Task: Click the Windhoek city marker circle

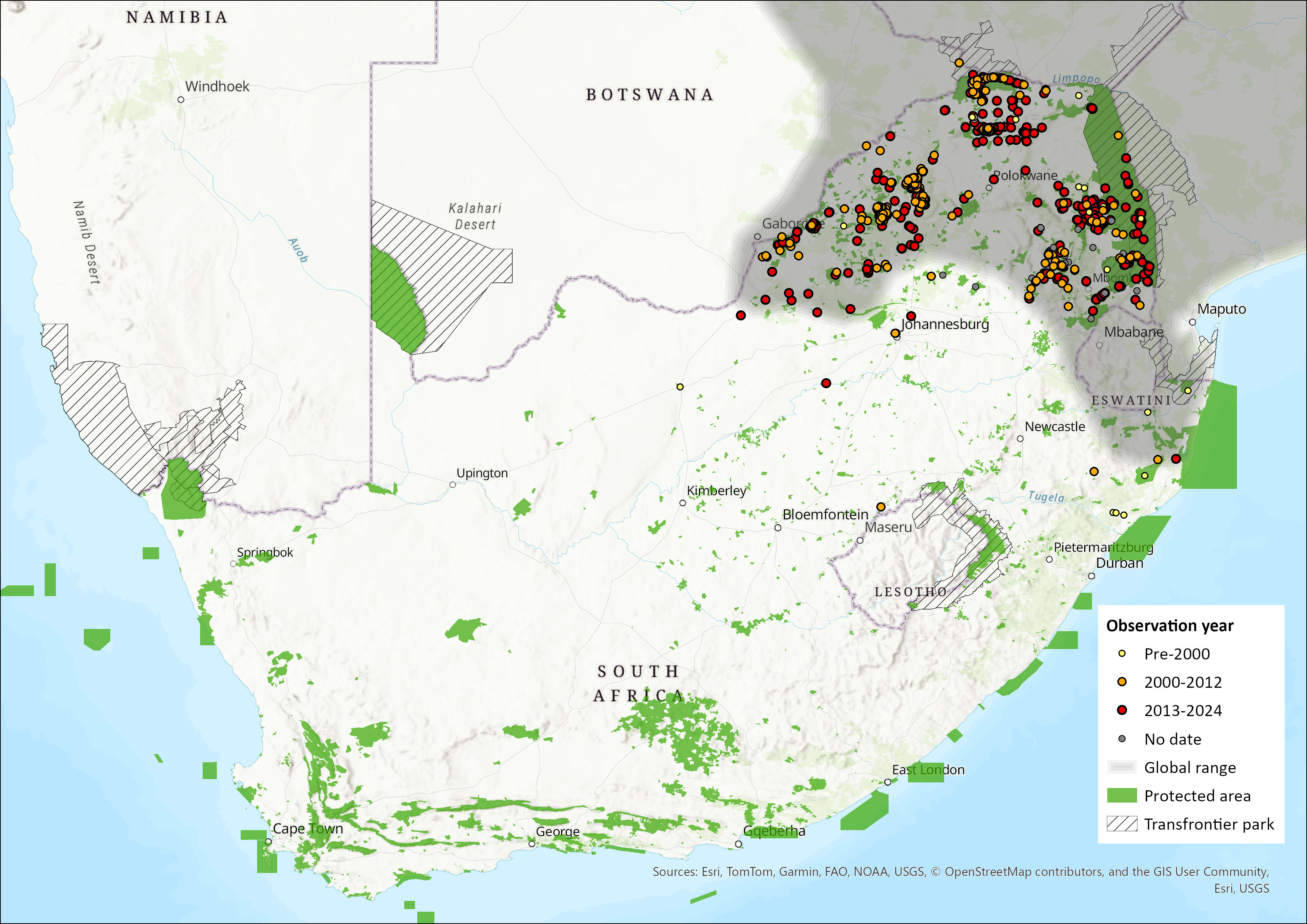Action: pyautogui.click(x=181, y=99)
